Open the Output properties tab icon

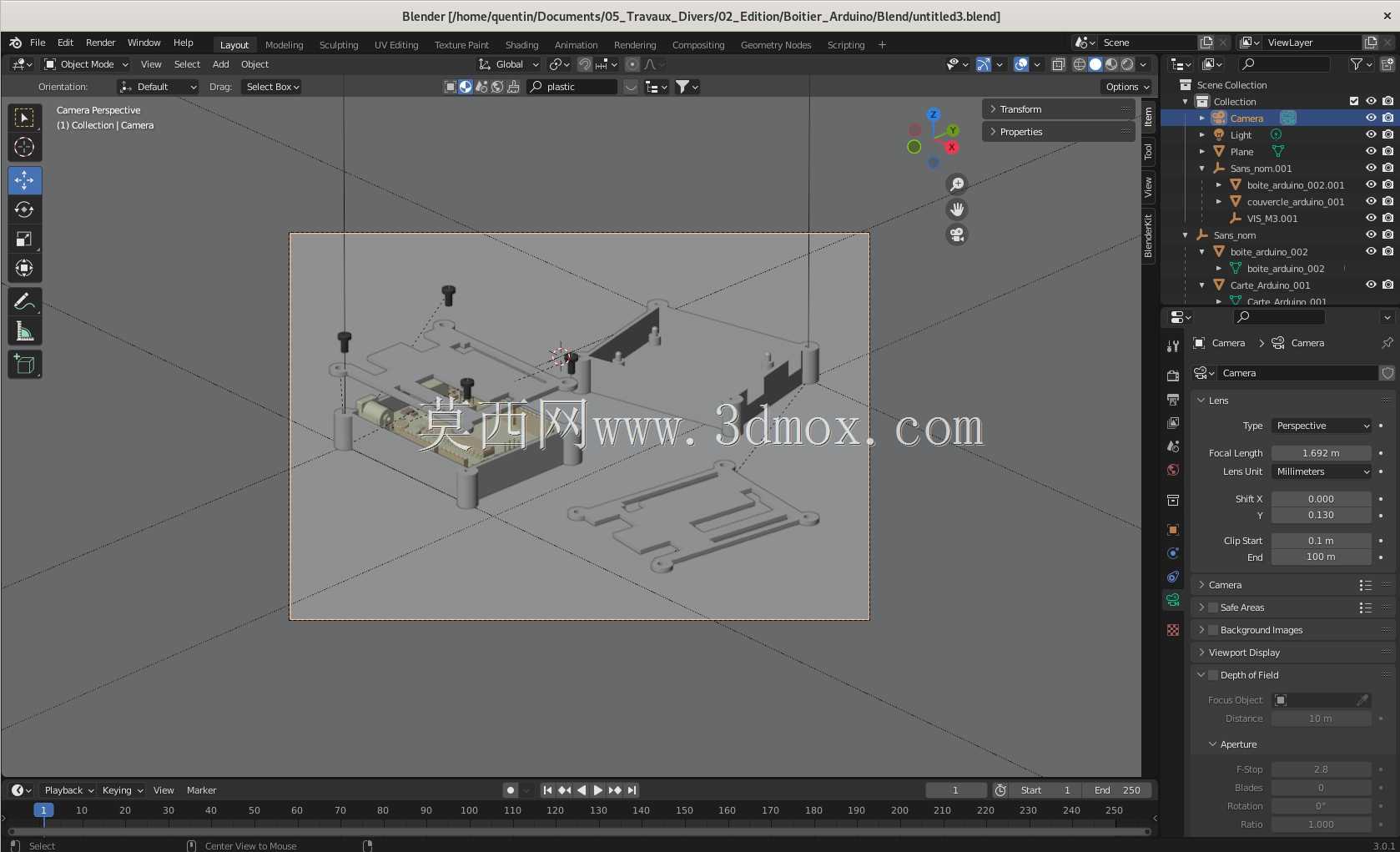point(1173,400)
